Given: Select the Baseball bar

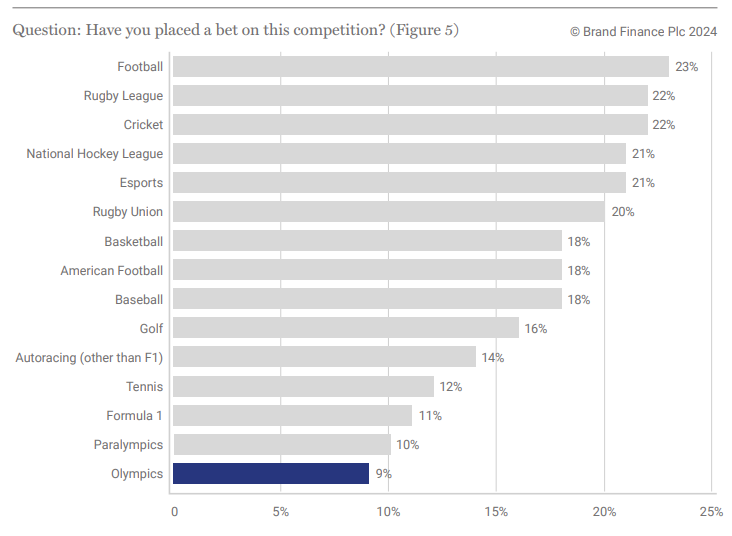Looking at the screenshot, I should tap(367, 299).
